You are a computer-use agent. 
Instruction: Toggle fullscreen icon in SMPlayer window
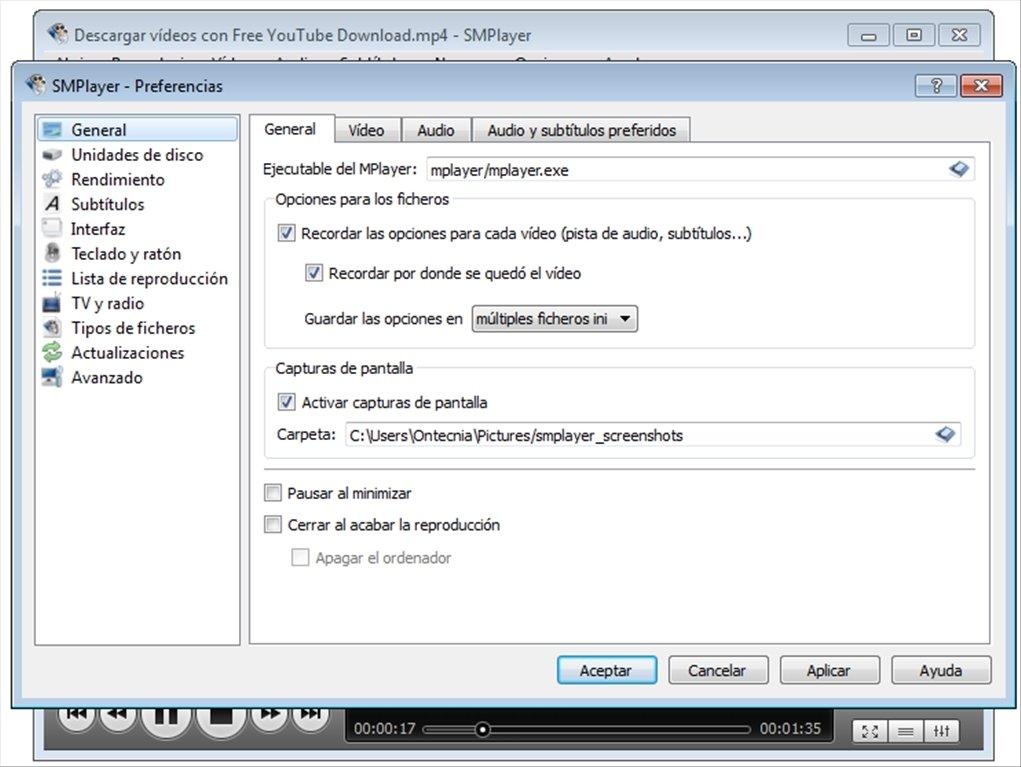[870, 731]
